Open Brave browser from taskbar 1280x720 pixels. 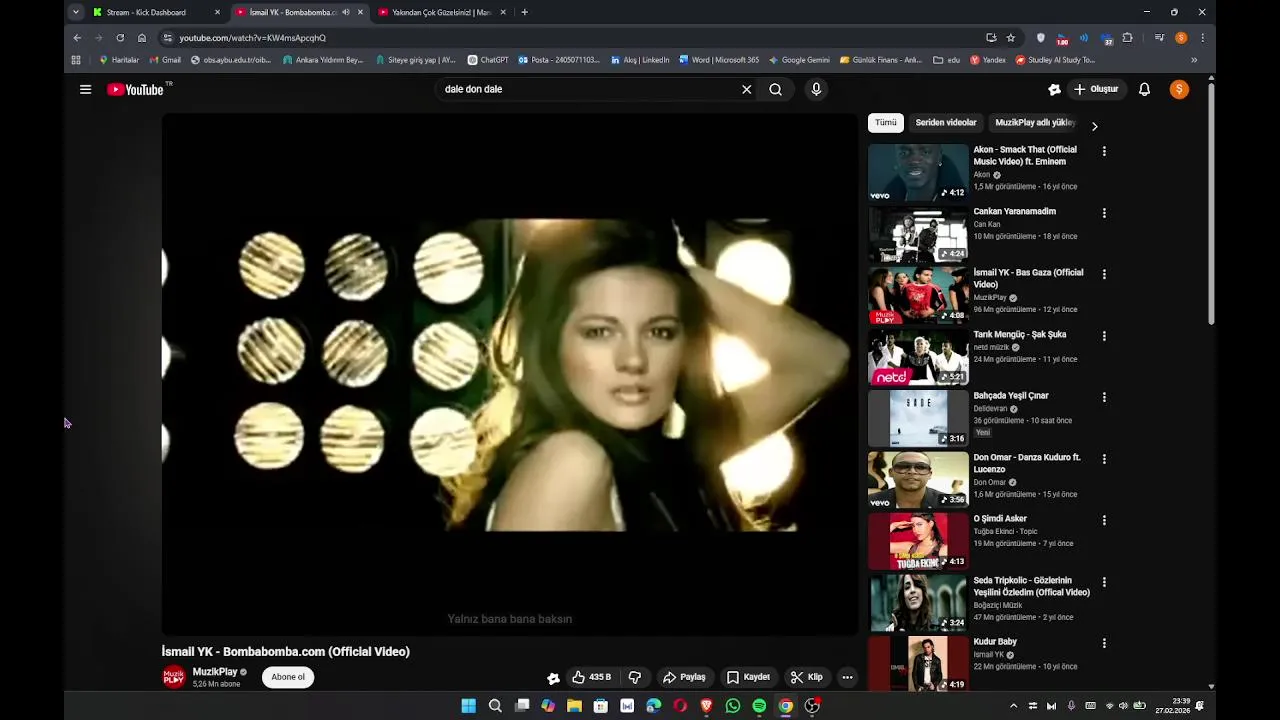(706, 706)
